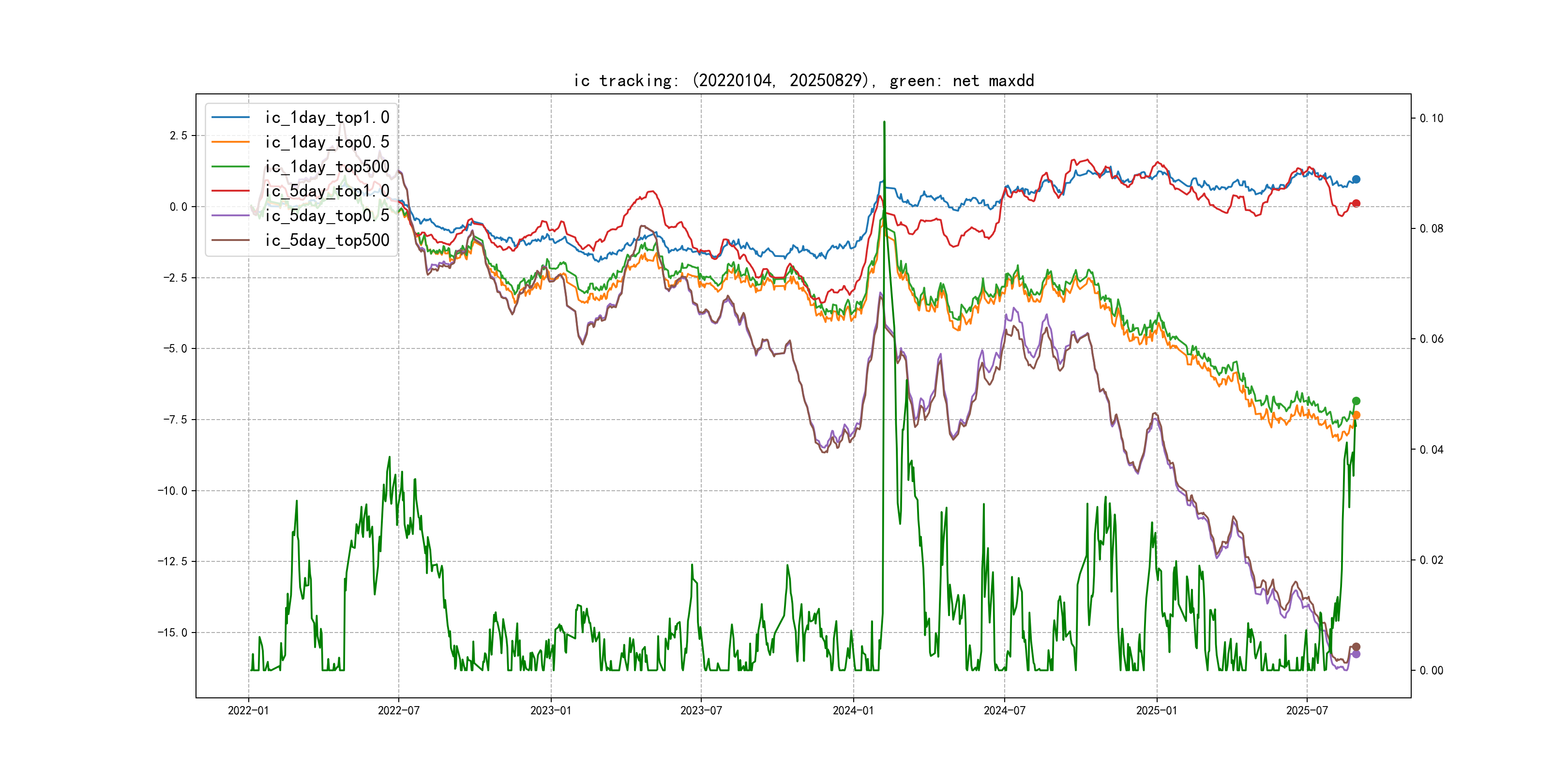Viewport: 1568px width, 784px height.
Task: Click the orange end-point marker dot
Action: 1356,415
